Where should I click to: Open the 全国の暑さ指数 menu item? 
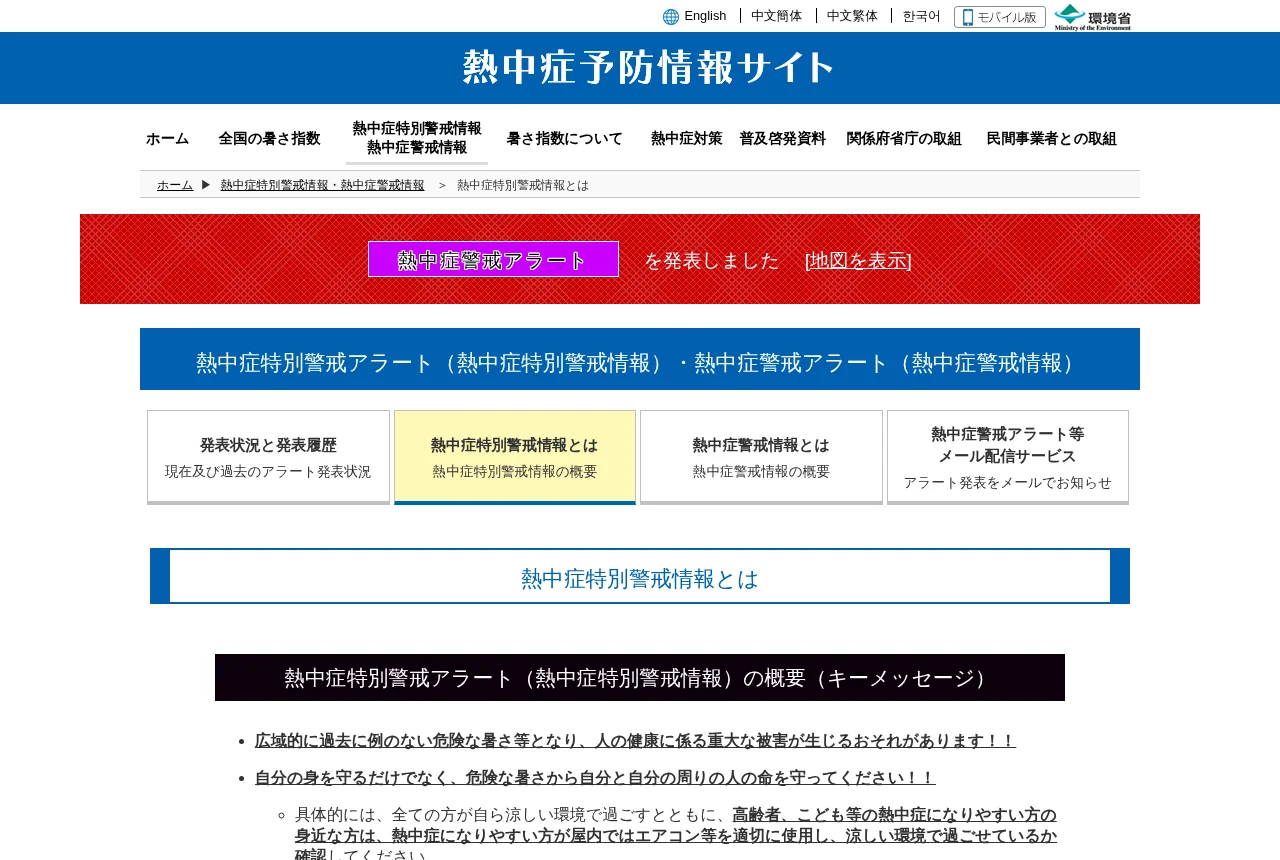(x=270, y=139)
